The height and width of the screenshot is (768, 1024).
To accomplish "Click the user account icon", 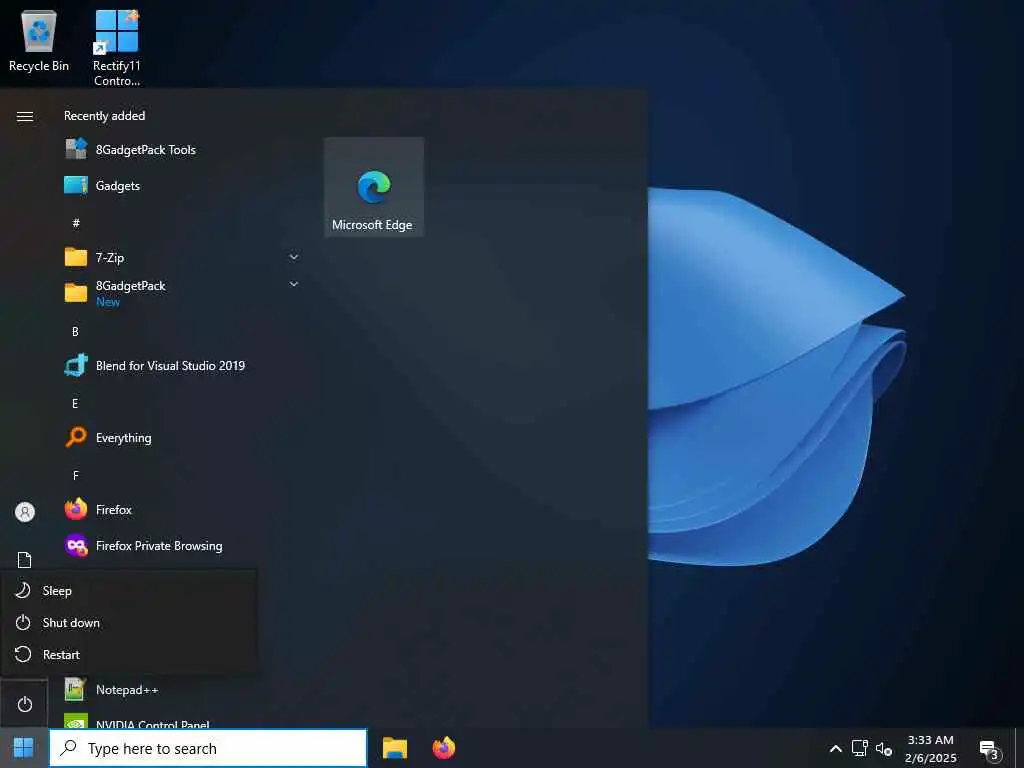I will pos(25,511).
